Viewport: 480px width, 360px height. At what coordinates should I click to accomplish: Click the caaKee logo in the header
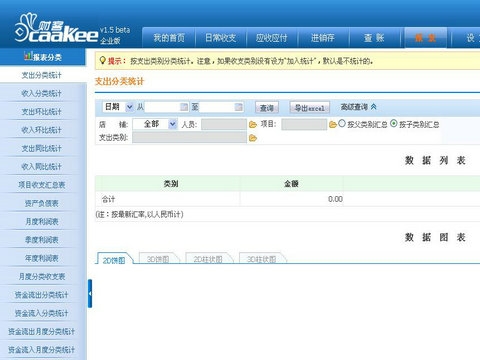click(57, 29)
